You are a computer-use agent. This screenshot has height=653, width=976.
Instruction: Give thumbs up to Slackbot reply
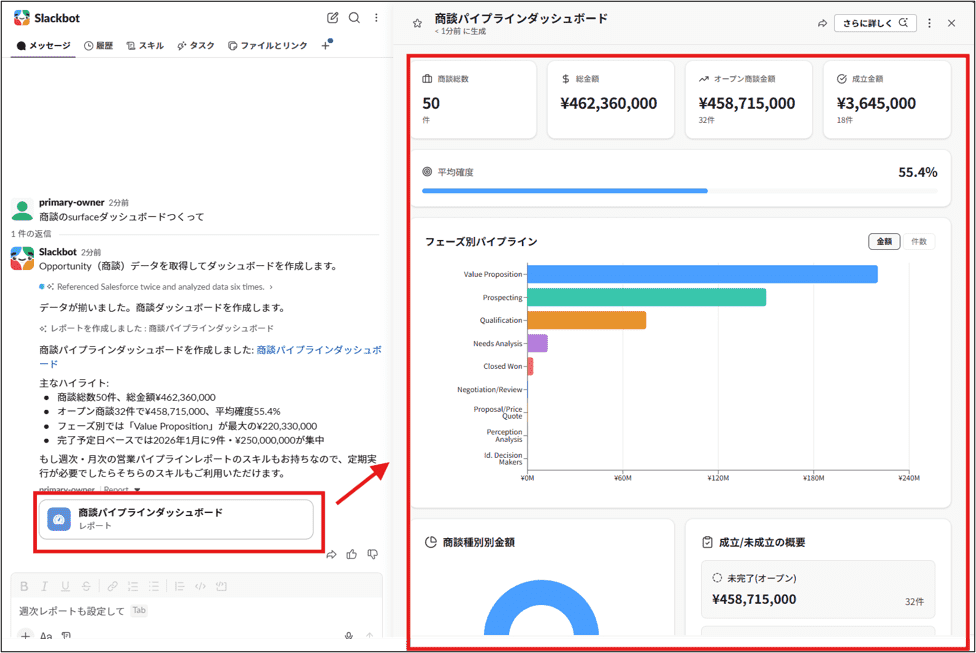pyautogui.click(x=352, y=554)
